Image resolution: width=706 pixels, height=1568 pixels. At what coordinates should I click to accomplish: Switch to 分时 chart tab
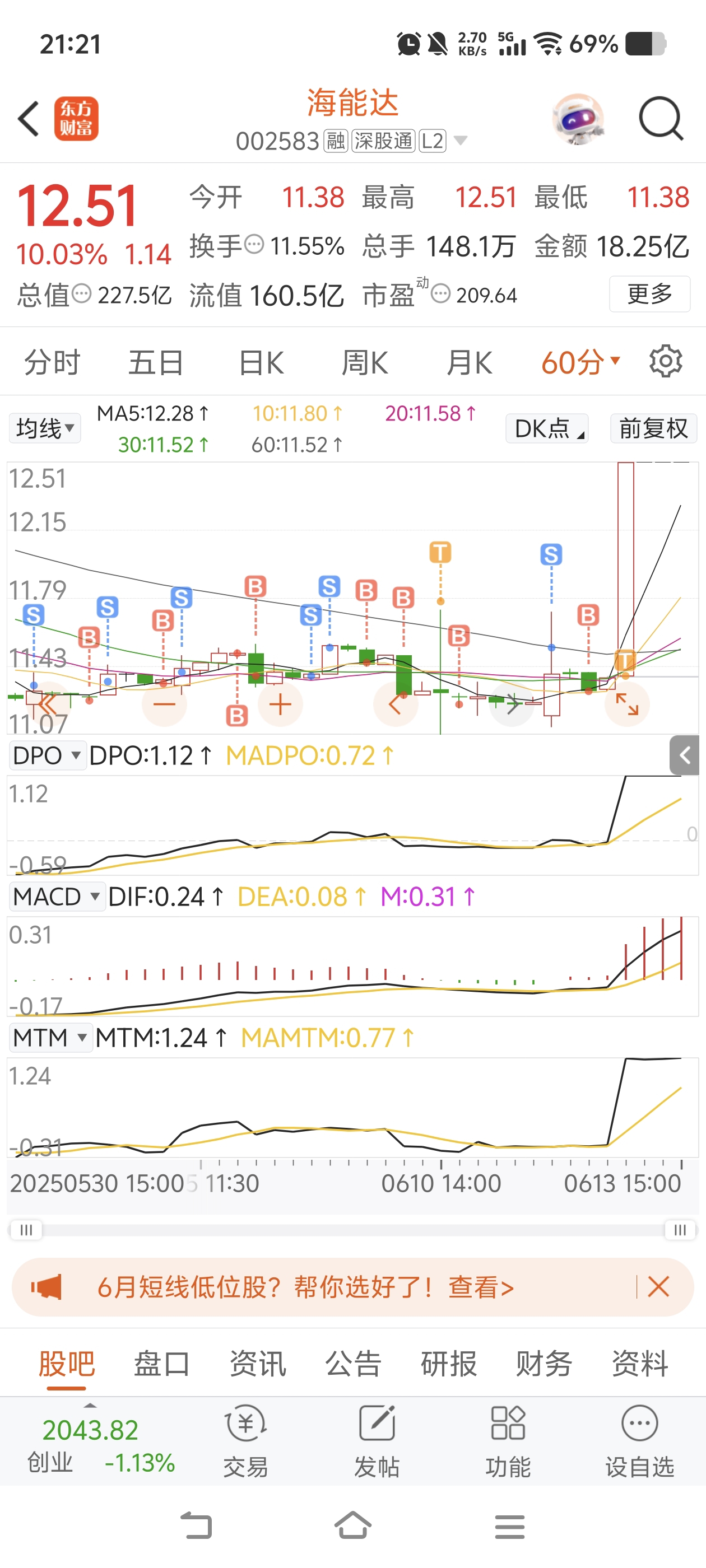coord(52,362)
